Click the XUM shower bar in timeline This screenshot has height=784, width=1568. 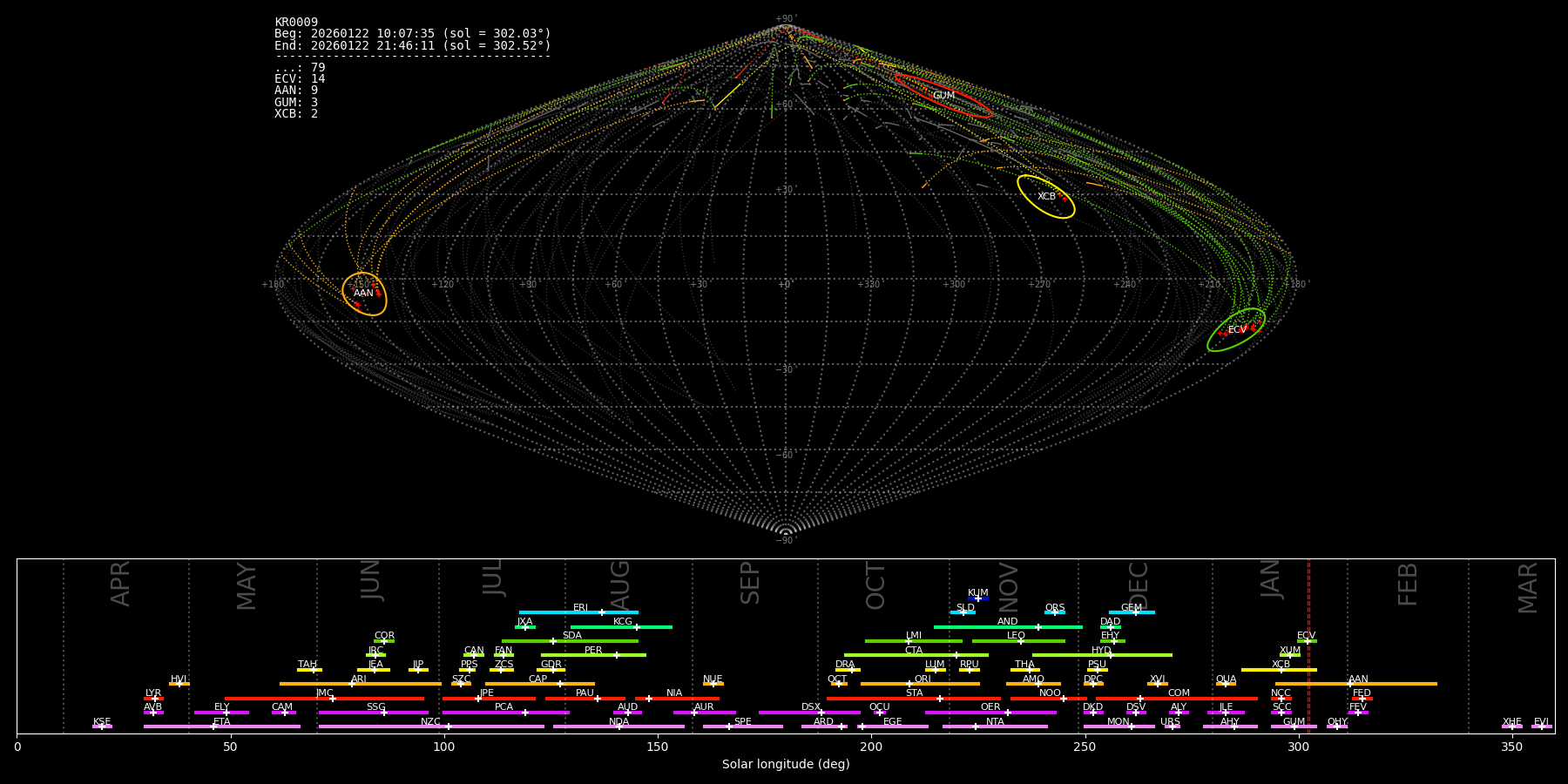pos(1290,655)
